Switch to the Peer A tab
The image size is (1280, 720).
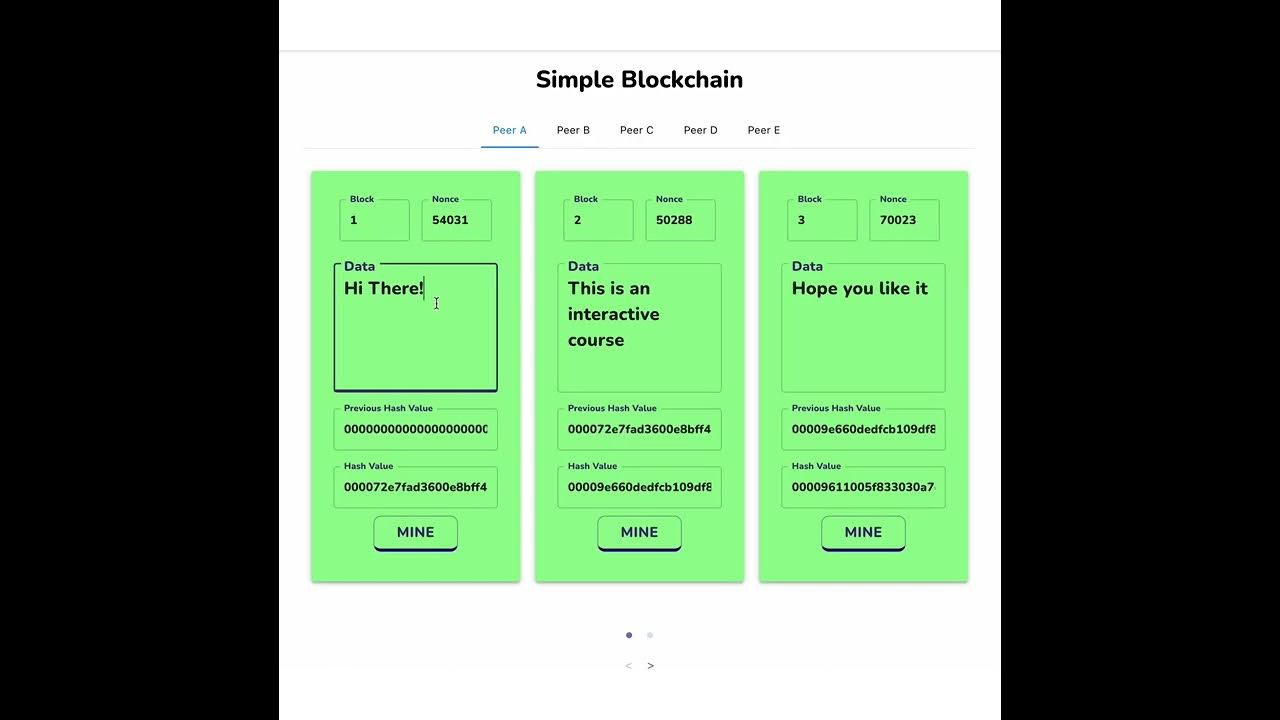pos(509,130)
